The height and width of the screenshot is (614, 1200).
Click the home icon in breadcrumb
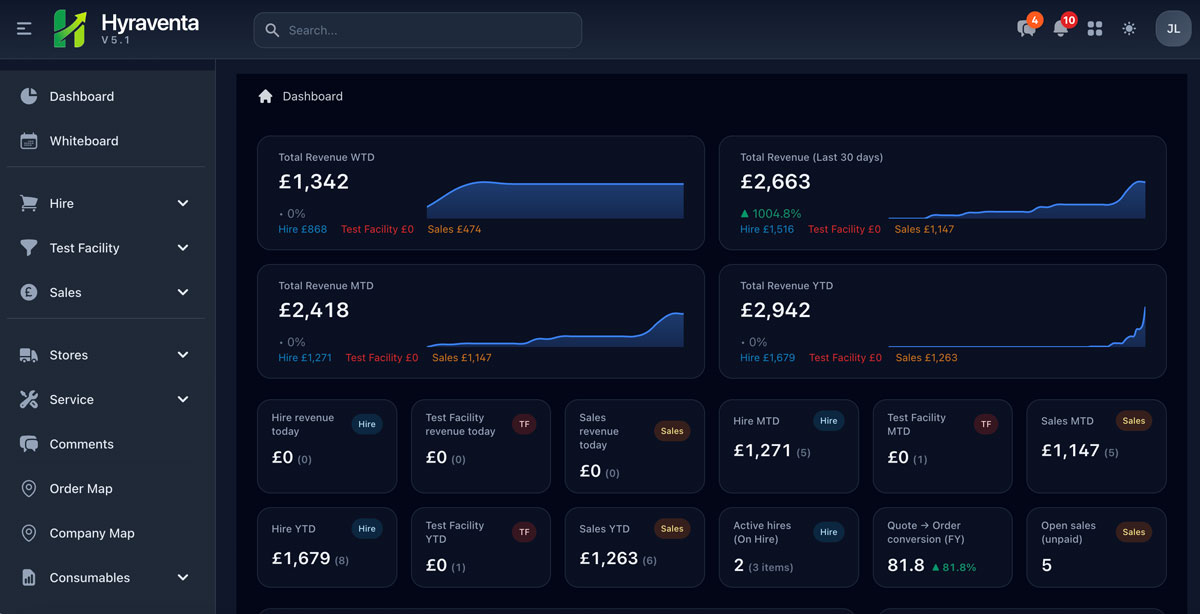click(265, 96)
